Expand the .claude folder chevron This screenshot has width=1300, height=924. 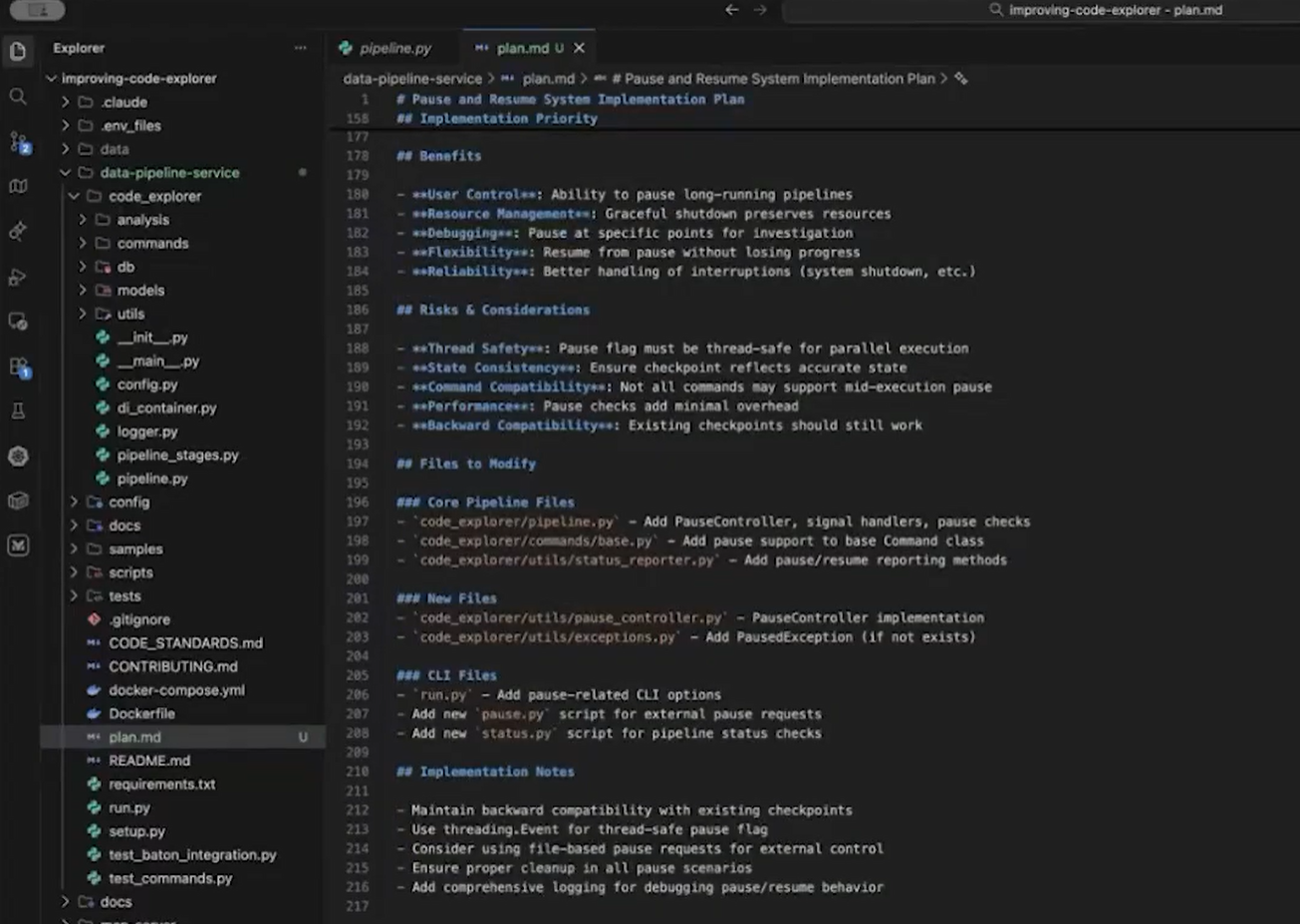click(66, 102)
